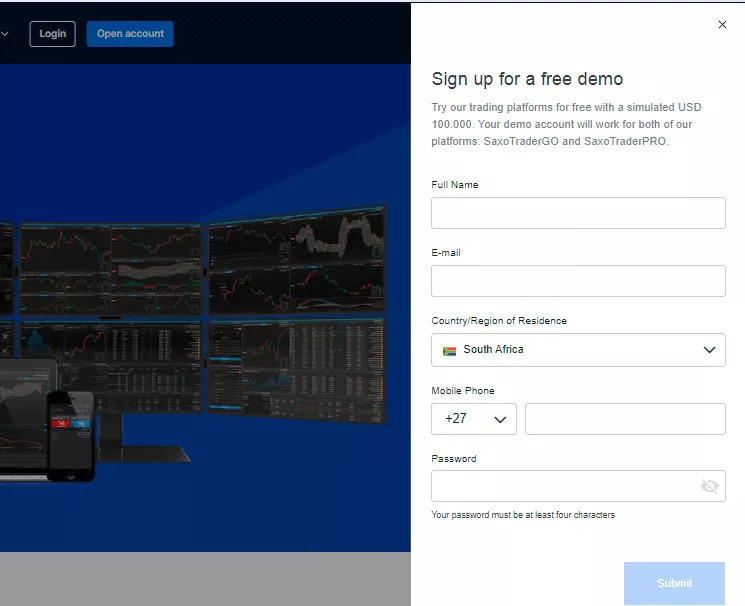The image size is (745, 606).
Task: Close the demo sign-up panel
Action: click(x=722, y=24)
